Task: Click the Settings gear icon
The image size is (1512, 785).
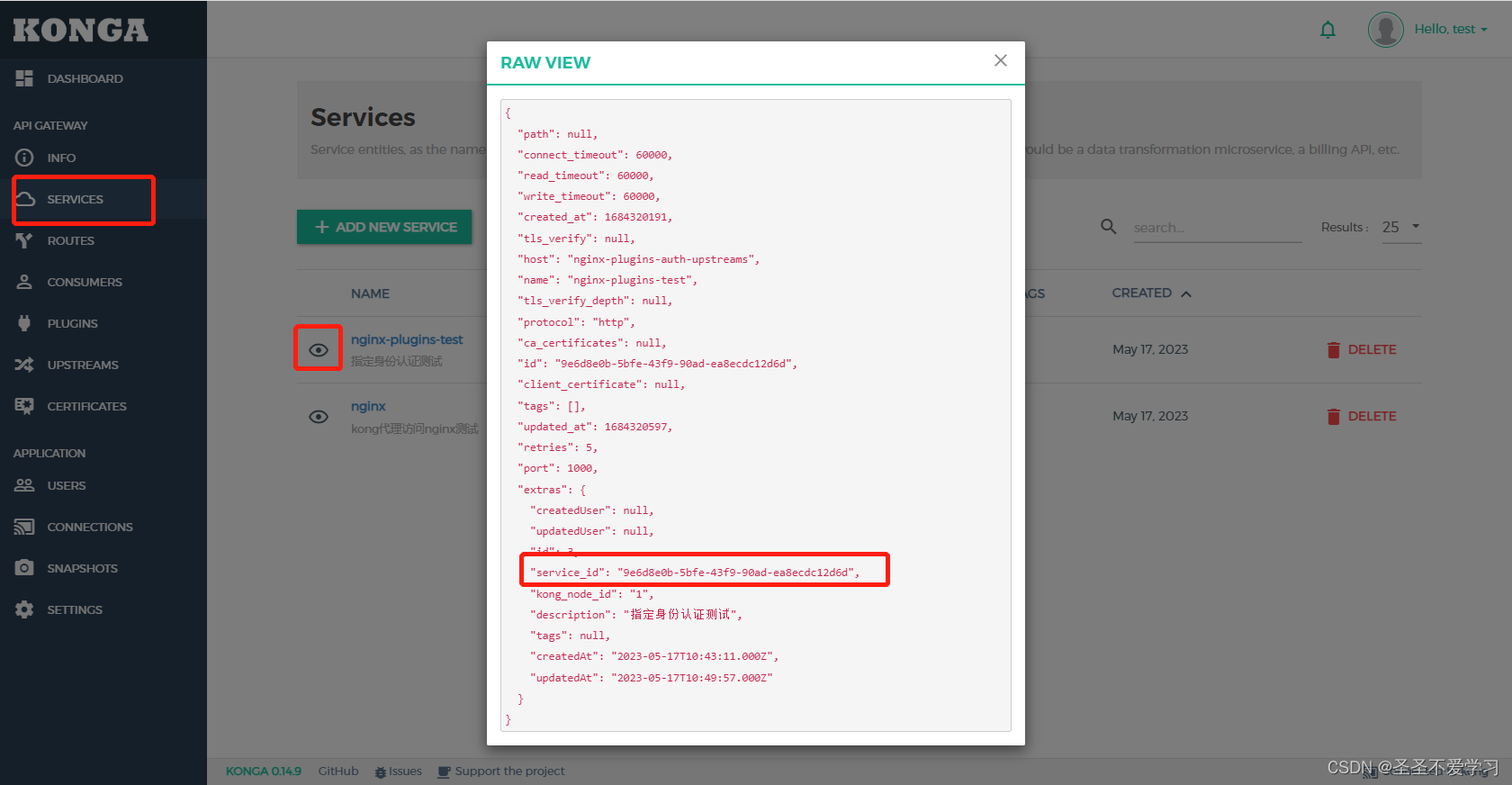Action: [24, 609]
